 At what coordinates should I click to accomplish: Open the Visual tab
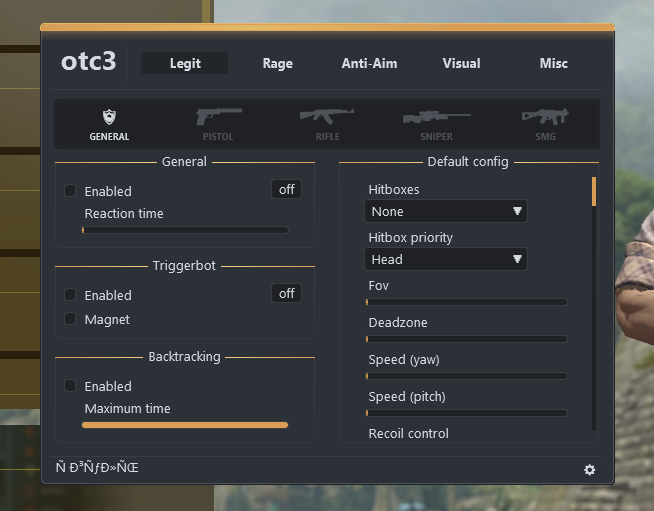pos(461,63)
